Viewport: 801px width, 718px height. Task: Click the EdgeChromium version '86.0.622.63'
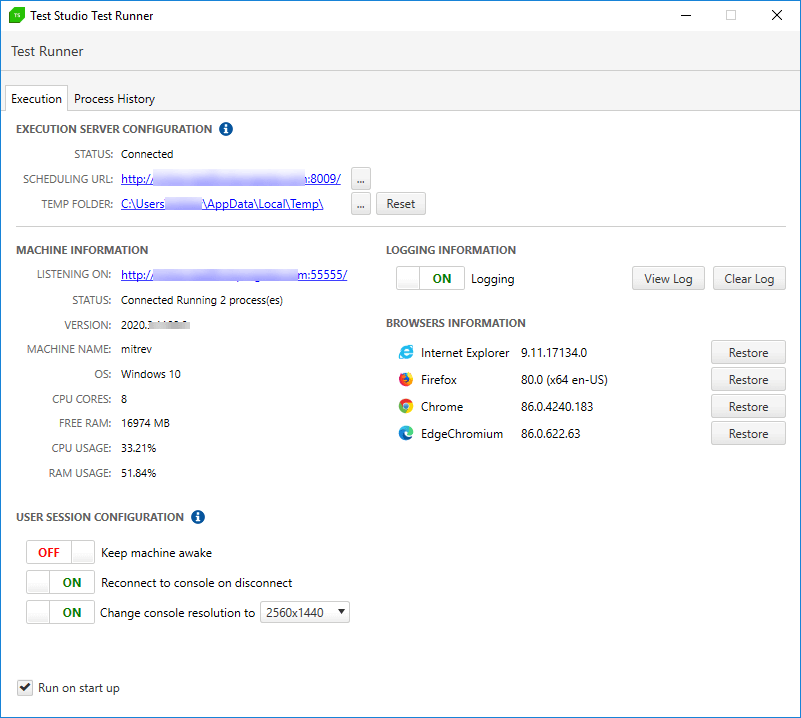[550, 434]
